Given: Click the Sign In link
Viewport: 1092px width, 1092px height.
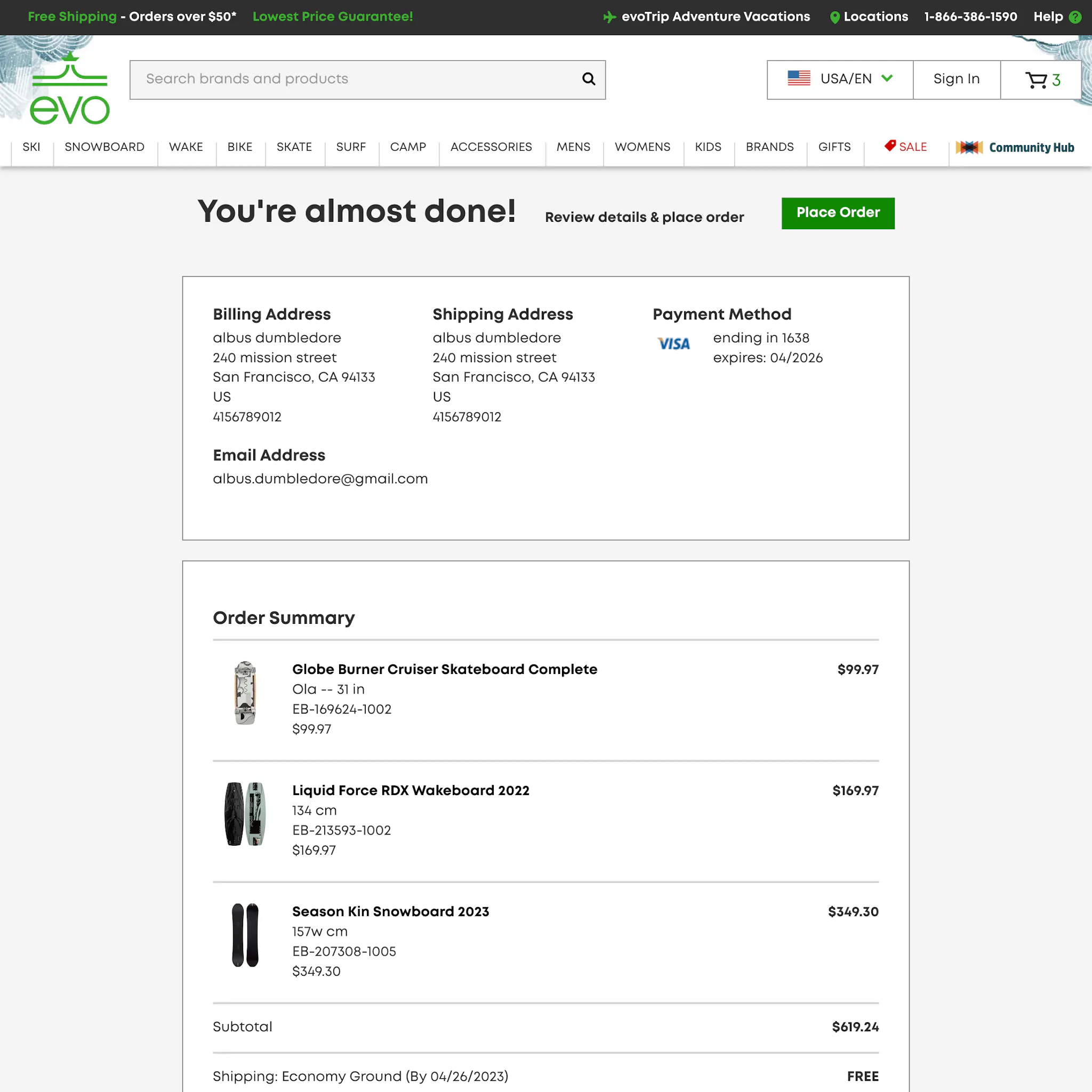Looking at the screenshot, I should pyautogui.click(x=957, y=79).
